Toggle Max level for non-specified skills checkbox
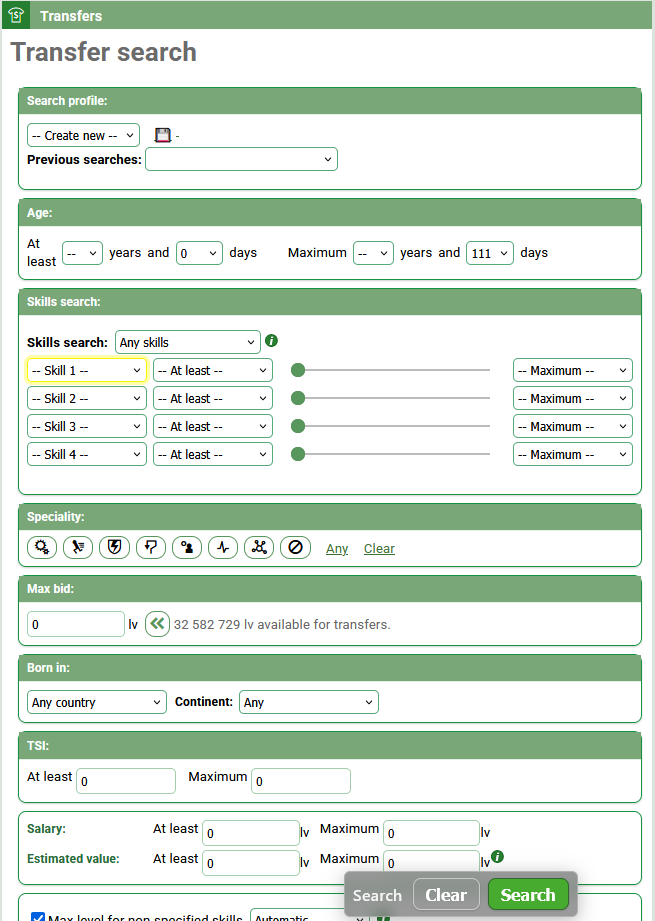 coord(38,916)
